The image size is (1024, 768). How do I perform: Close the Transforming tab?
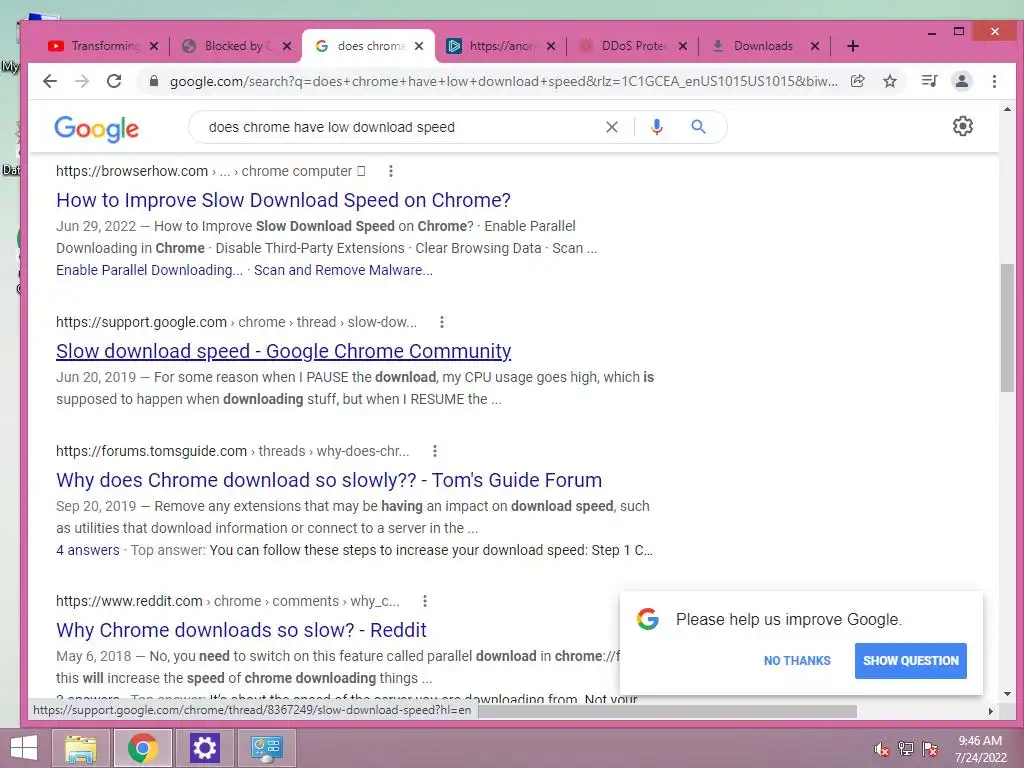point(154,46)
